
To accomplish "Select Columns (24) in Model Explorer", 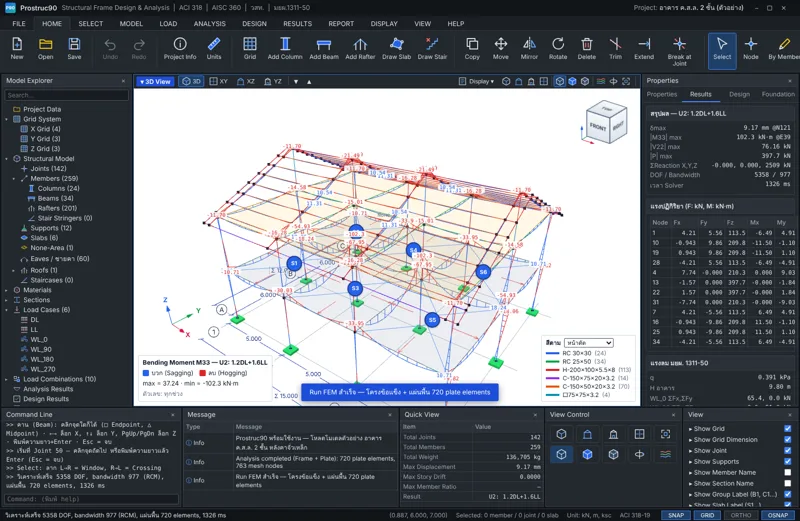I will pos(58,188).
